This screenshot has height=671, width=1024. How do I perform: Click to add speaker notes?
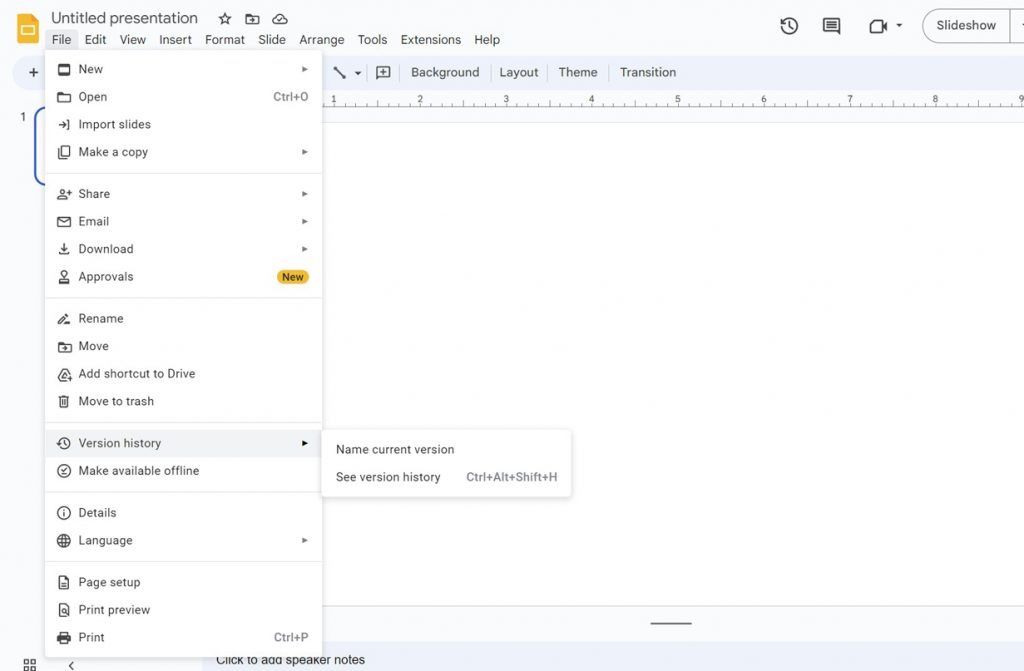tap(291, 660)
